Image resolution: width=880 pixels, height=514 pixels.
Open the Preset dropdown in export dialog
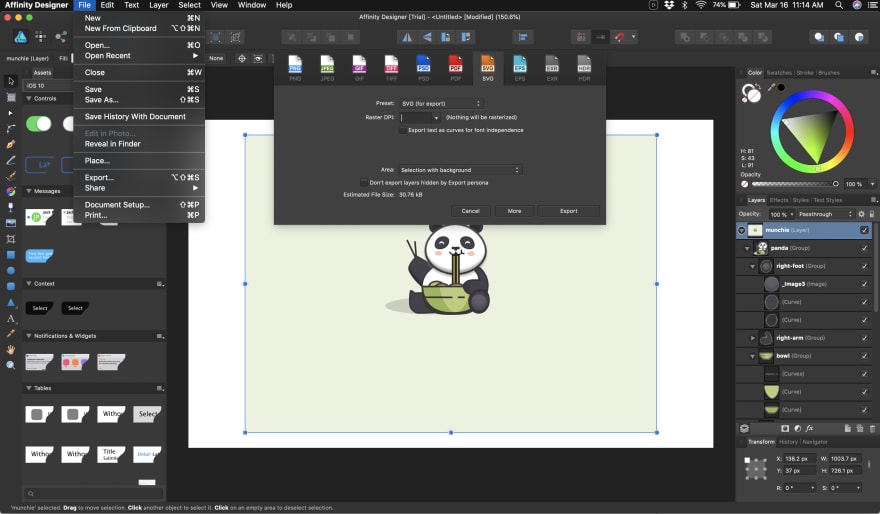tap(441, 103)
